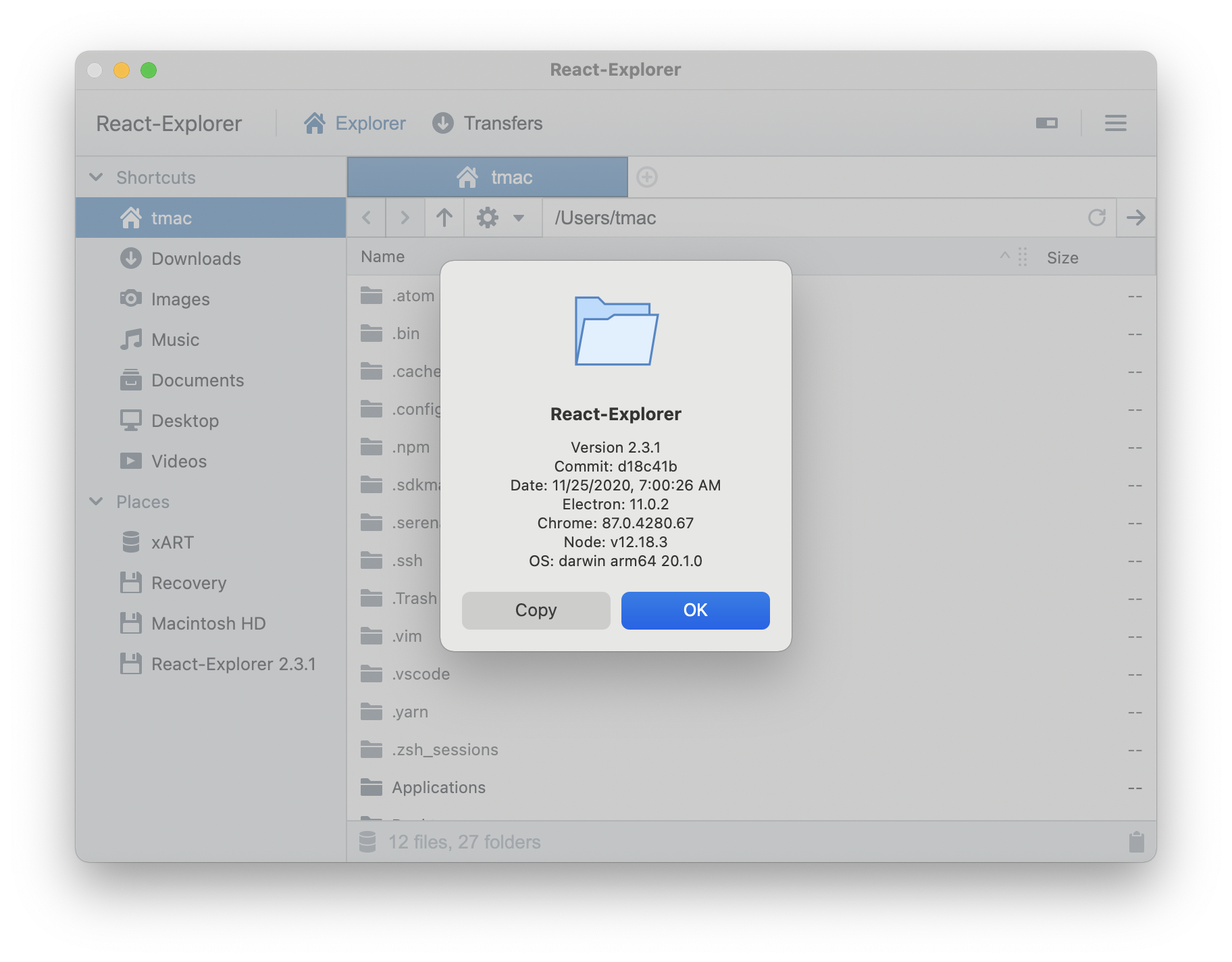Collapse the Places section
This screenshot has width=1232, height=962.
click(97, 501)
